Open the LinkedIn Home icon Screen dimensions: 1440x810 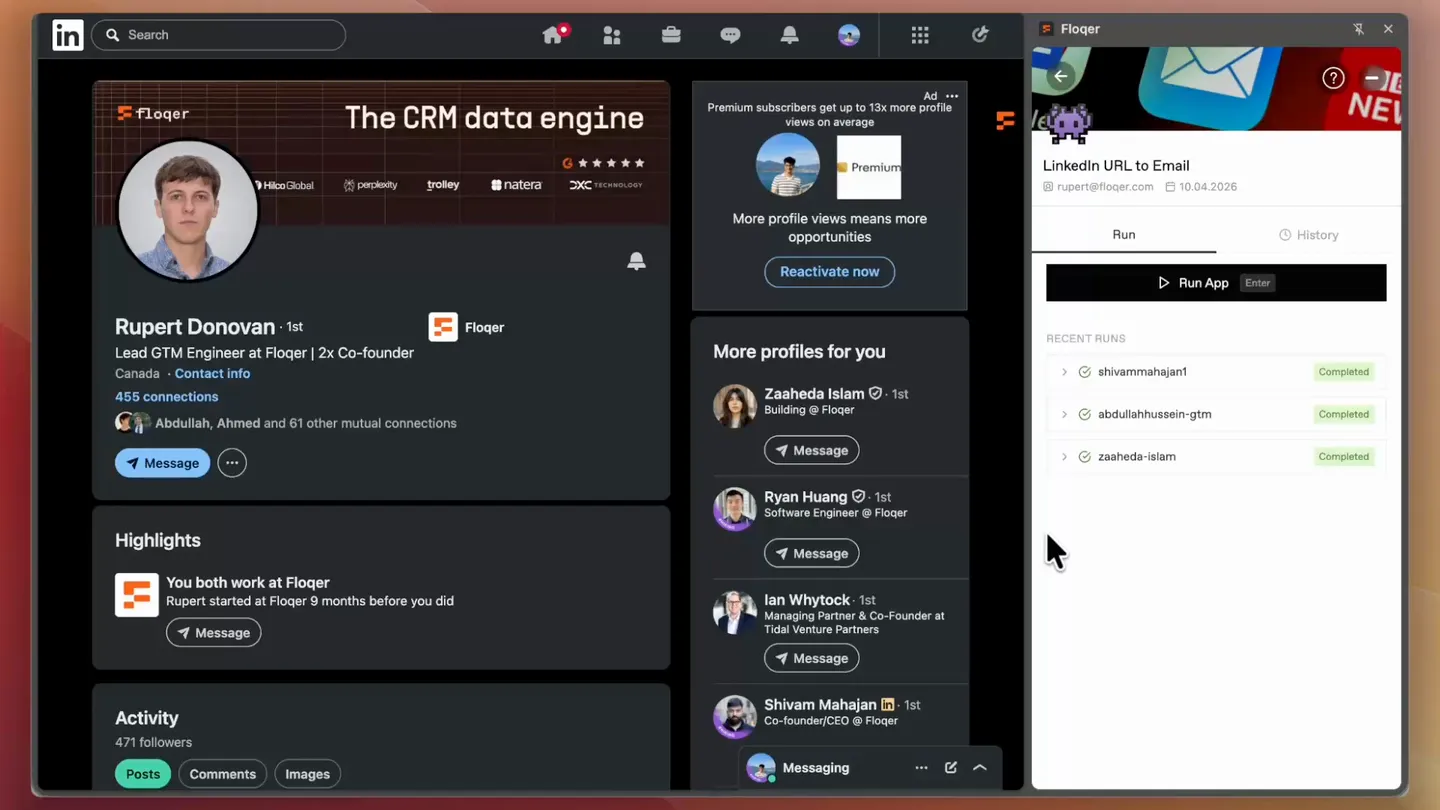(x=553, y=35)
